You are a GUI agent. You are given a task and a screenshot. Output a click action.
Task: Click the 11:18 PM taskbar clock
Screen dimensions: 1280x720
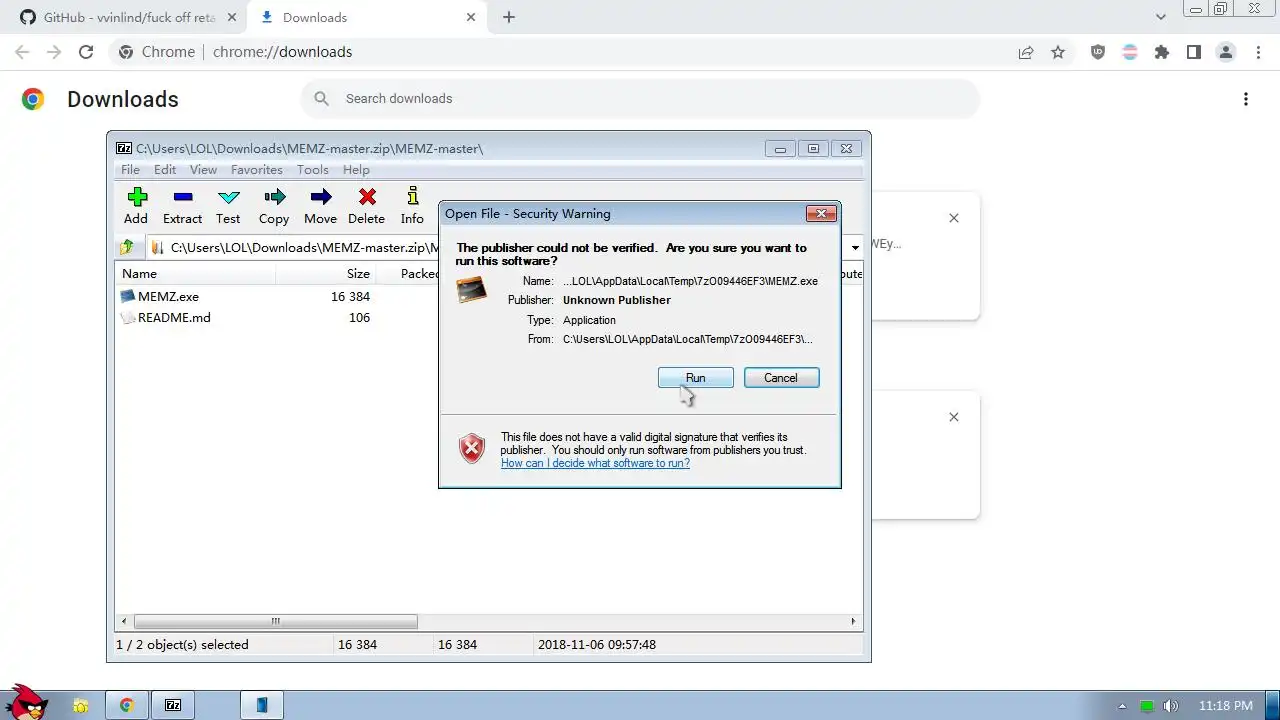1225,706
